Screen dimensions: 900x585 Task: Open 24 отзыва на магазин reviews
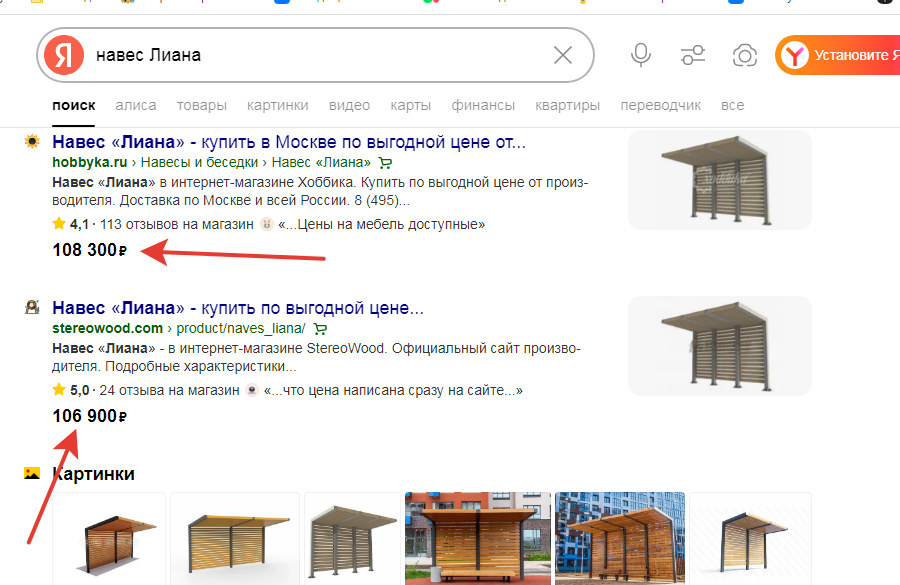click(169, 390)
